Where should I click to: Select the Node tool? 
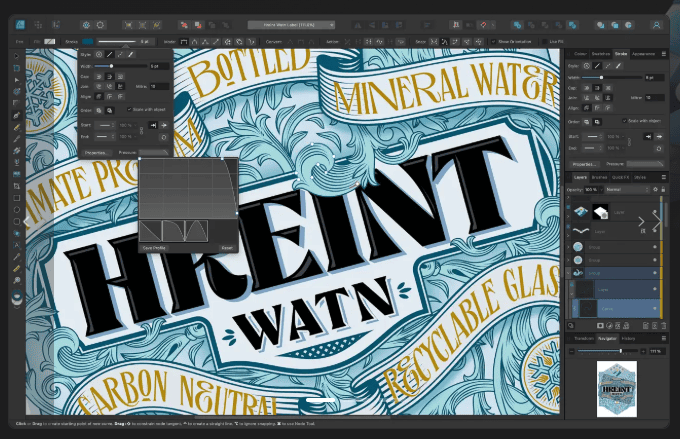click(16, 80)
